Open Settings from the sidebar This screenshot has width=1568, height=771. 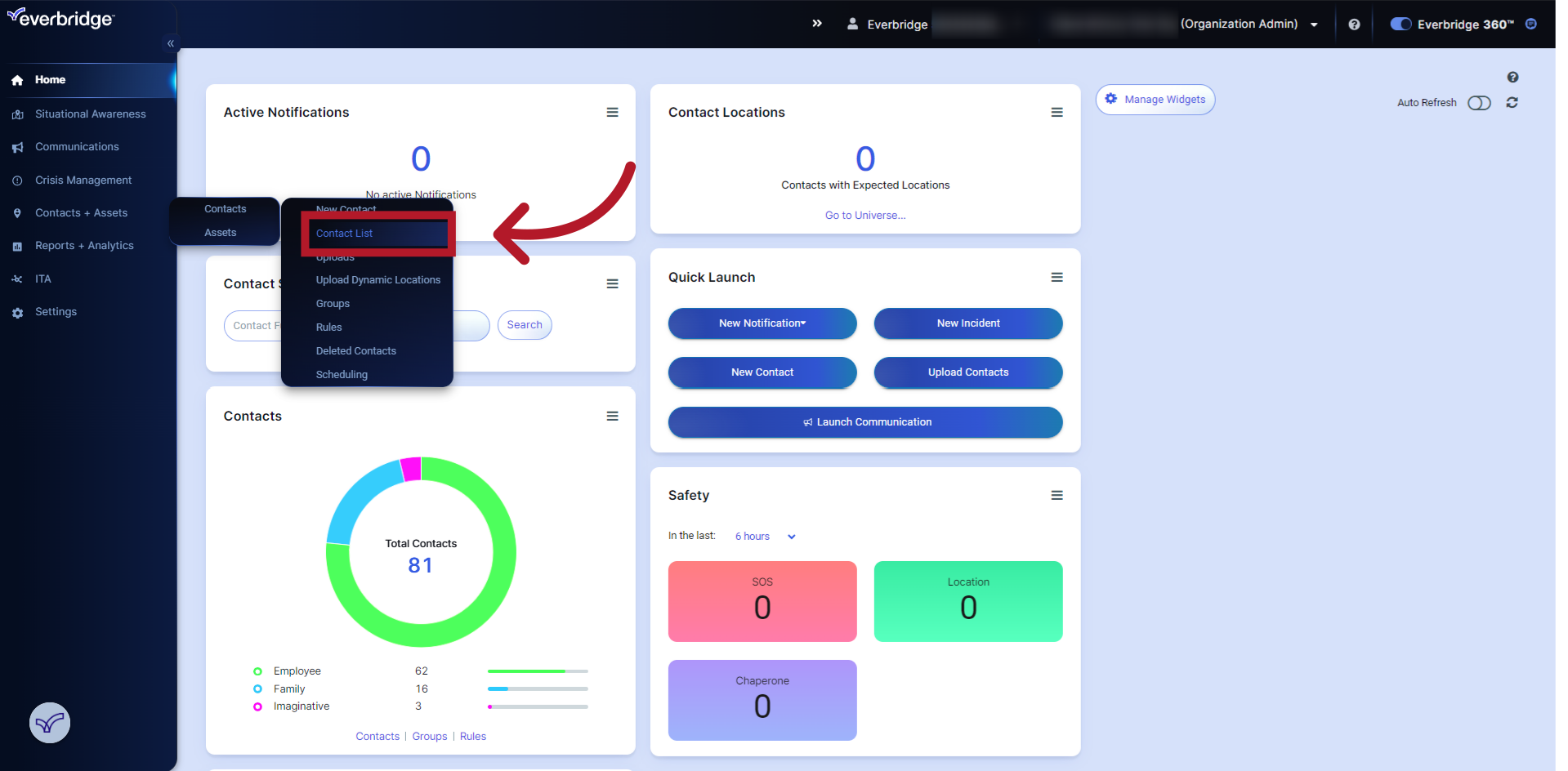click(x=56, y=312)
